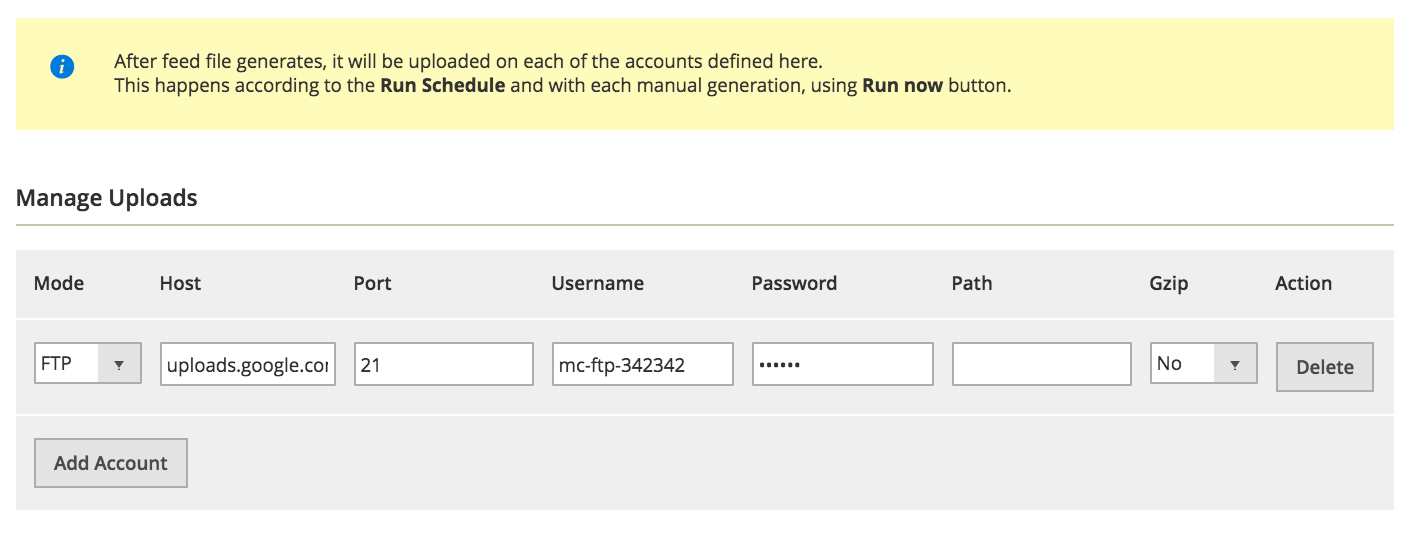
Task: Click the Add Account button
Action: (111, 463)
